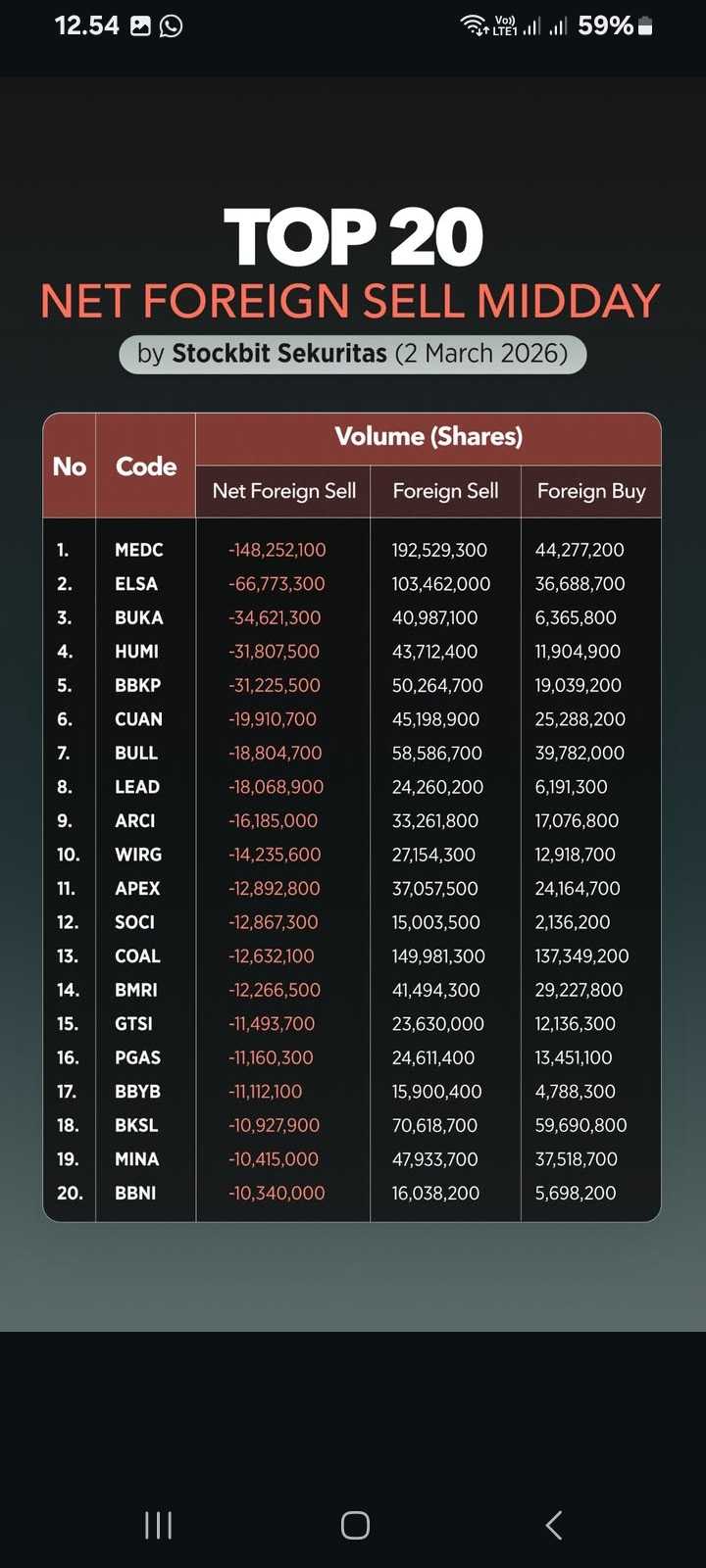Select the ELSA stock code

[136, 584]
